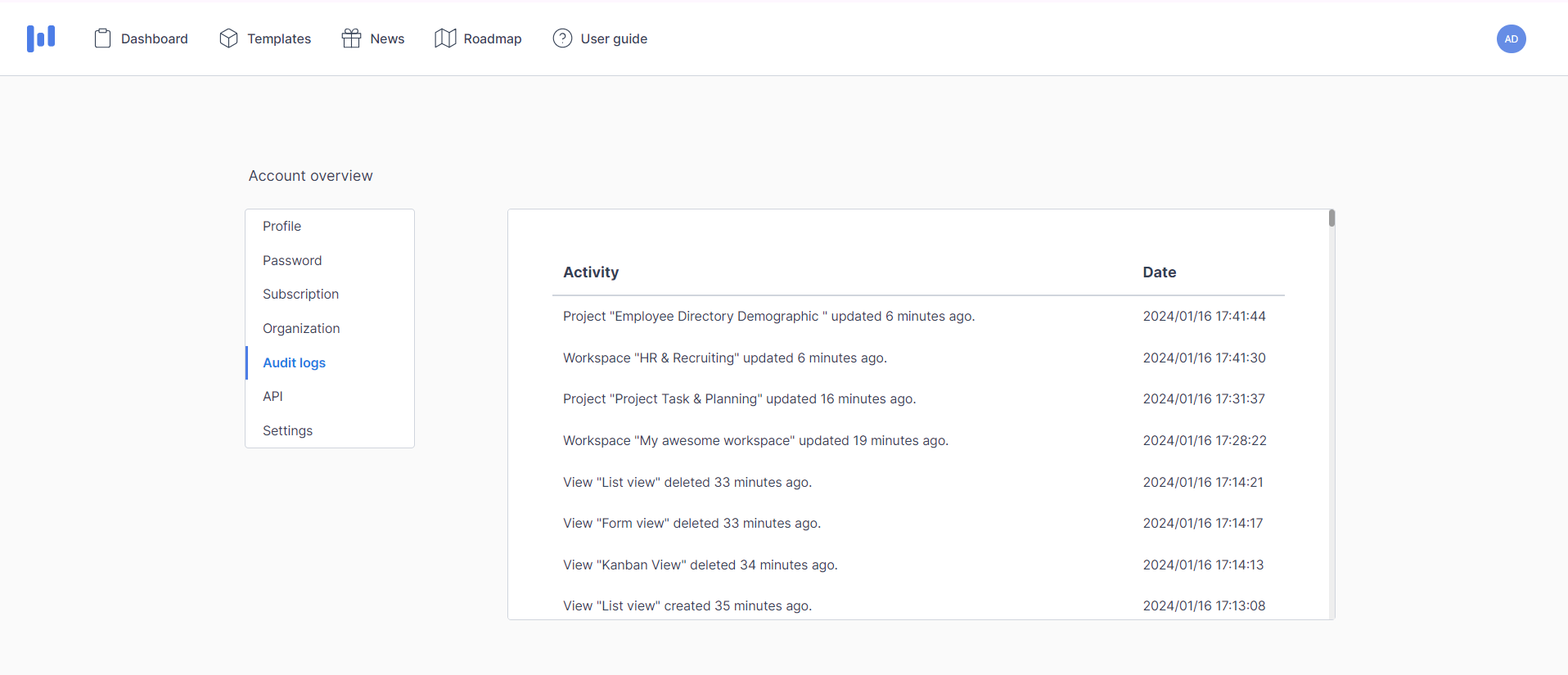Screen dimensions: 1568x675
Task: Click the Dashboard navigation link
Action: click(x=154, y=38)
